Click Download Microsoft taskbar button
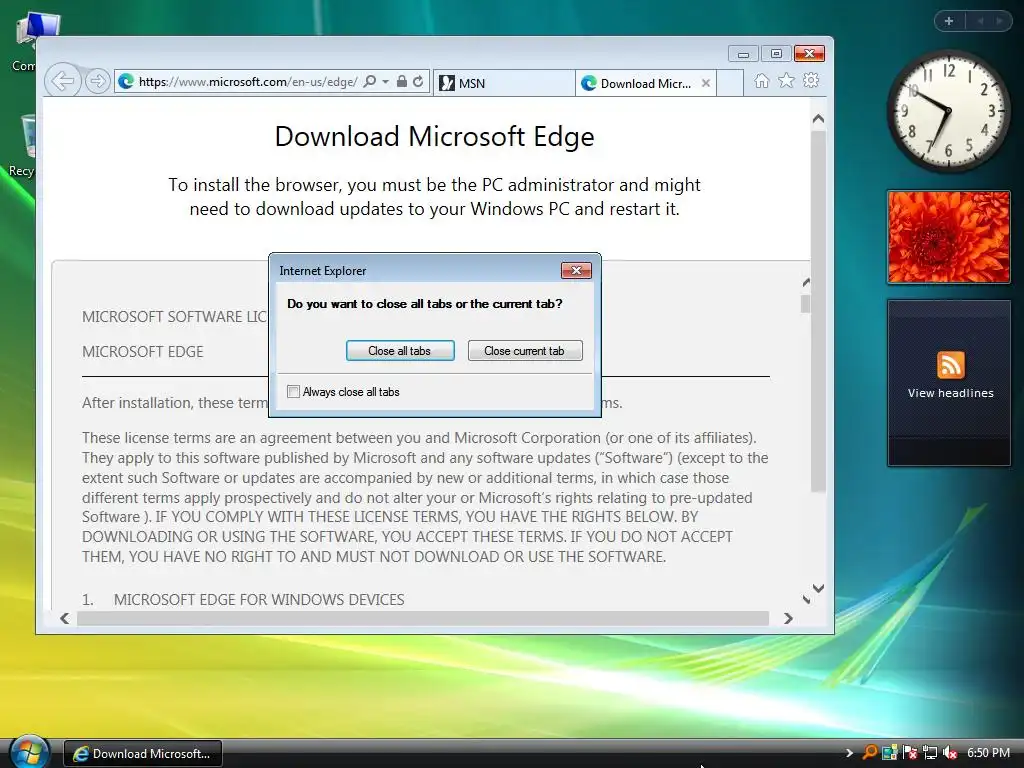This screenshot has height=768, width=1024. click(x=142, y=754)
